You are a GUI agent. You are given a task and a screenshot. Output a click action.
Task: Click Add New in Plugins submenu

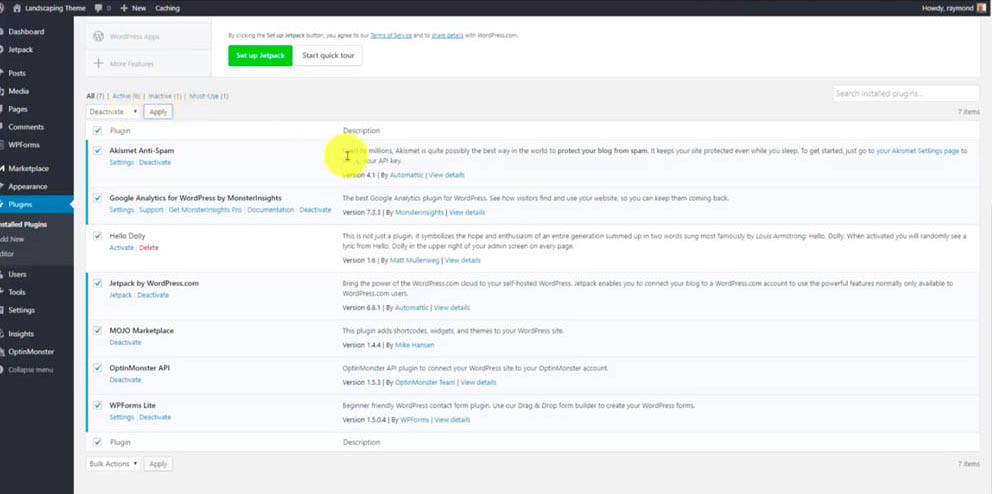point(11,239)
